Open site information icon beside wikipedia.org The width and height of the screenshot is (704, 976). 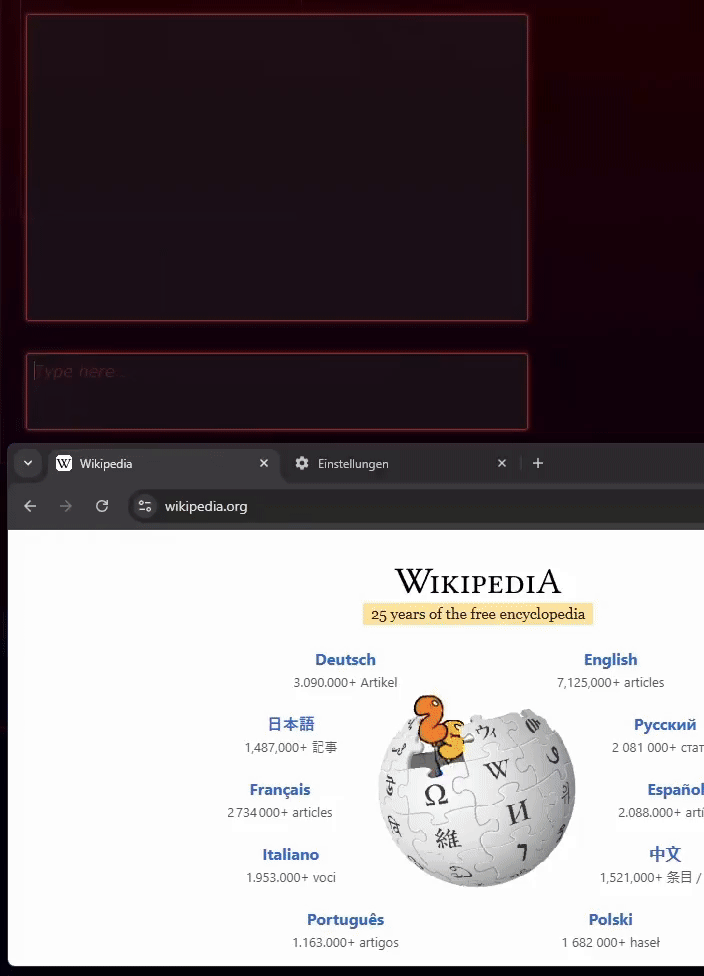coord(145,506)
